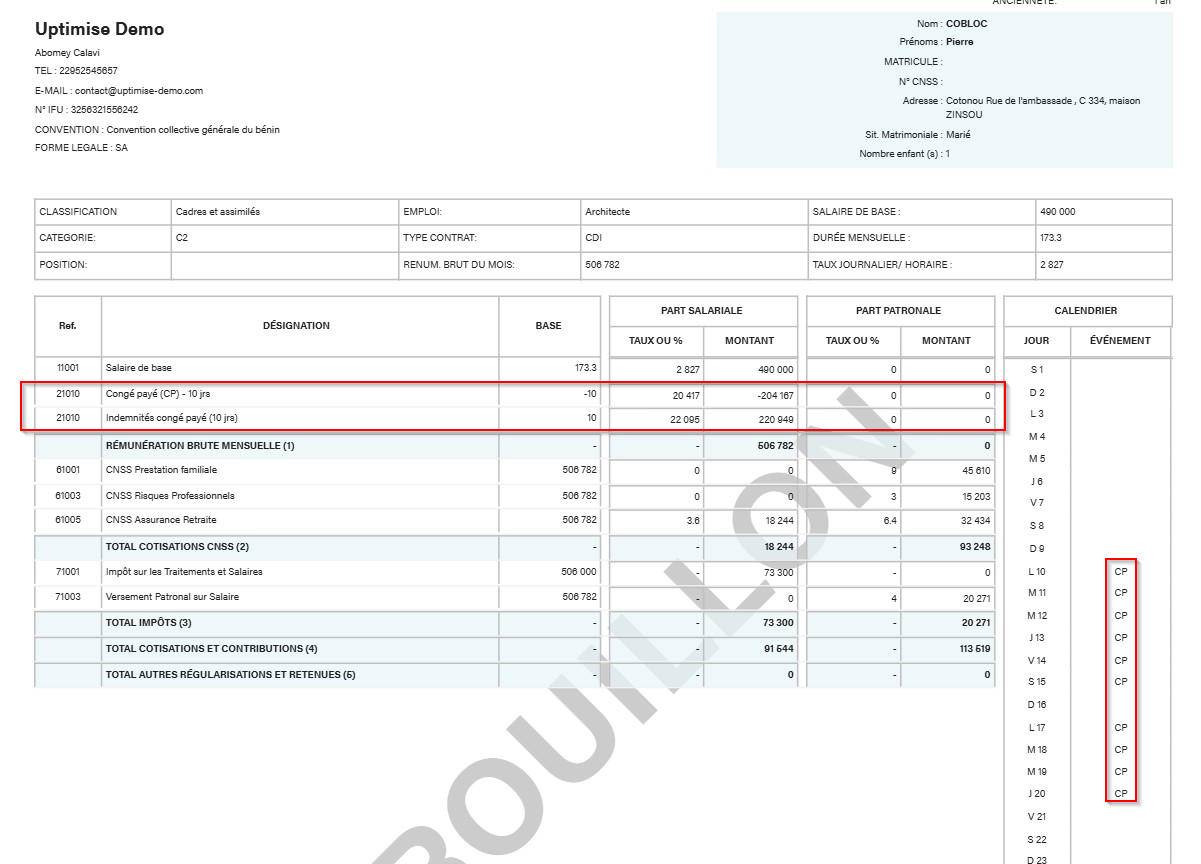This screenshot has height=864, width=1201.
Task: Click the CP event next to J 20
Action: click(1121, 794)
